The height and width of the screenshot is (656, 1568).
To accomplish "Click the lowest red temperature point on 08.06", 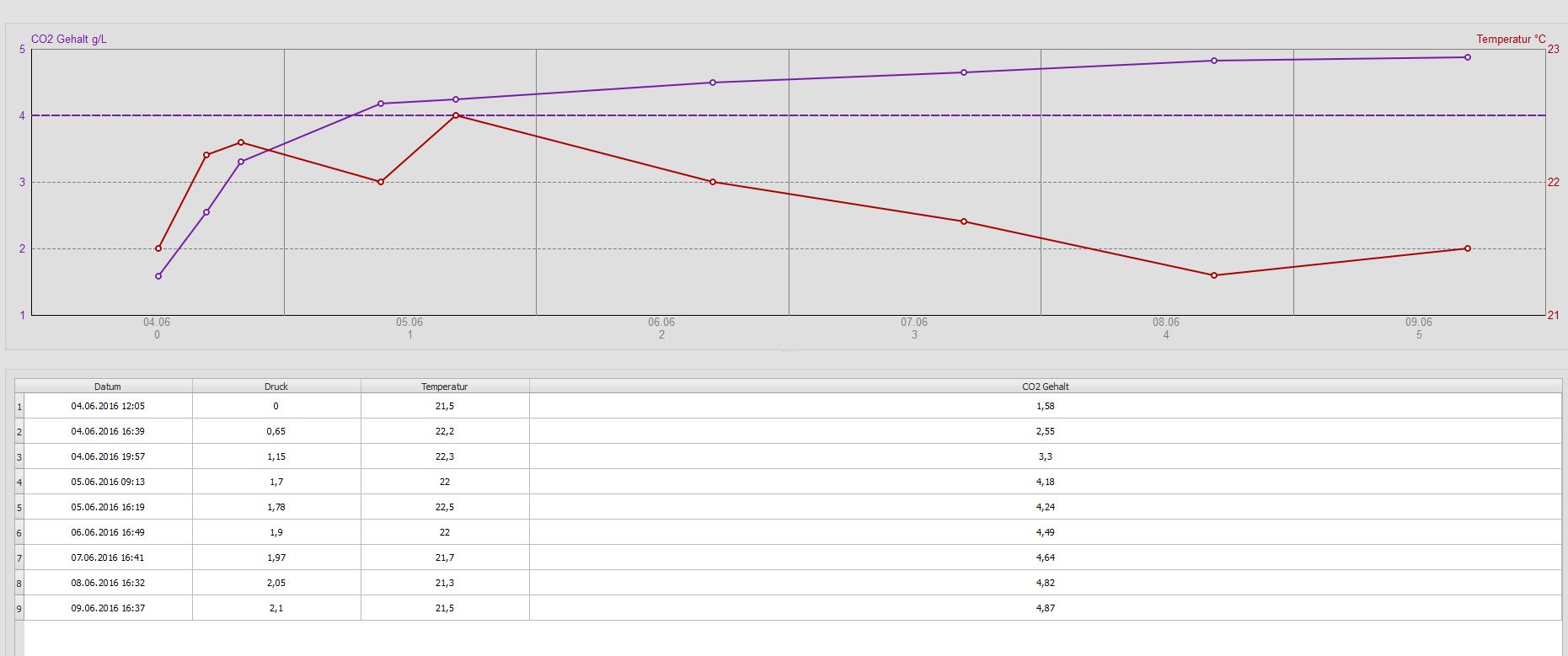I will (1214, 275).
